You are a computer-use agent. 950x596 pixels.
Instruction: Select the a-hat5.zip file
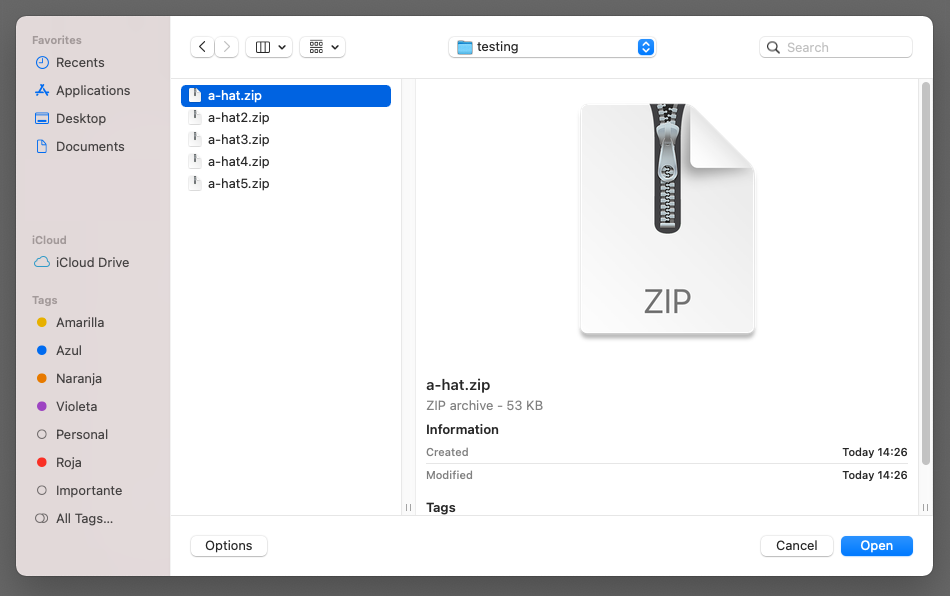pos(238,184)
